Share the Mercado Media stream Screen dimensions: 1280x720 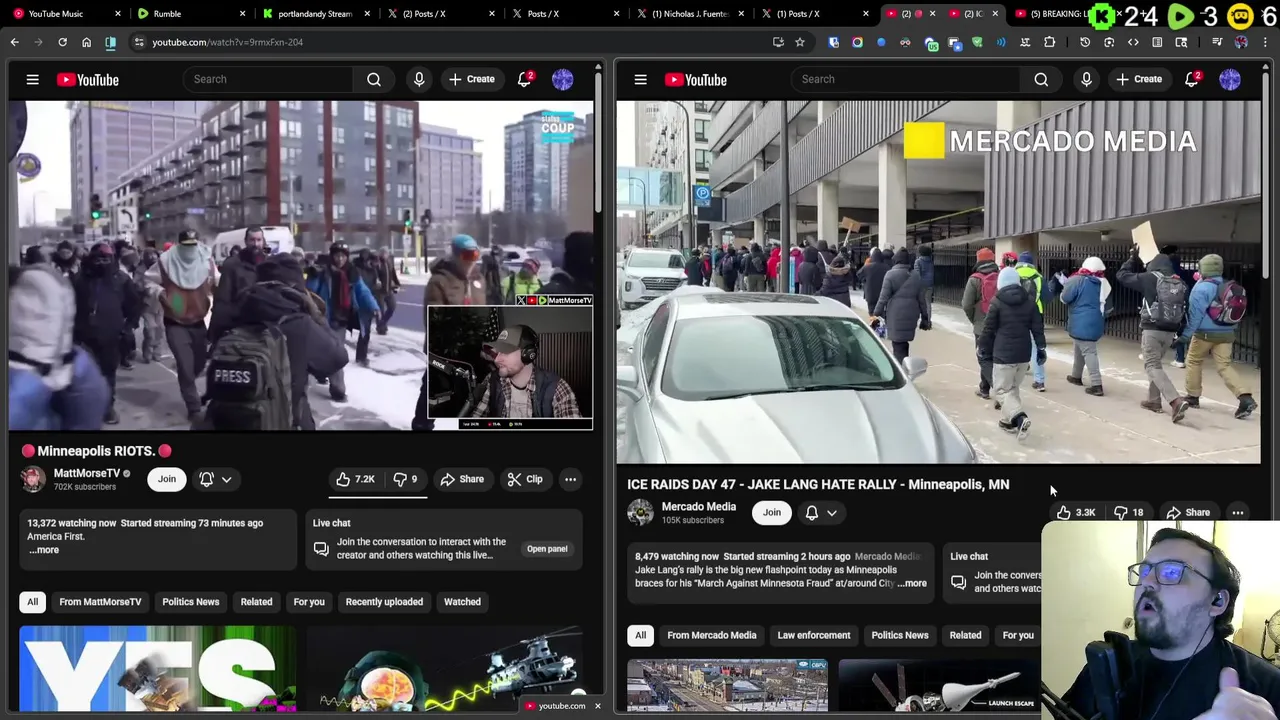1188,512
